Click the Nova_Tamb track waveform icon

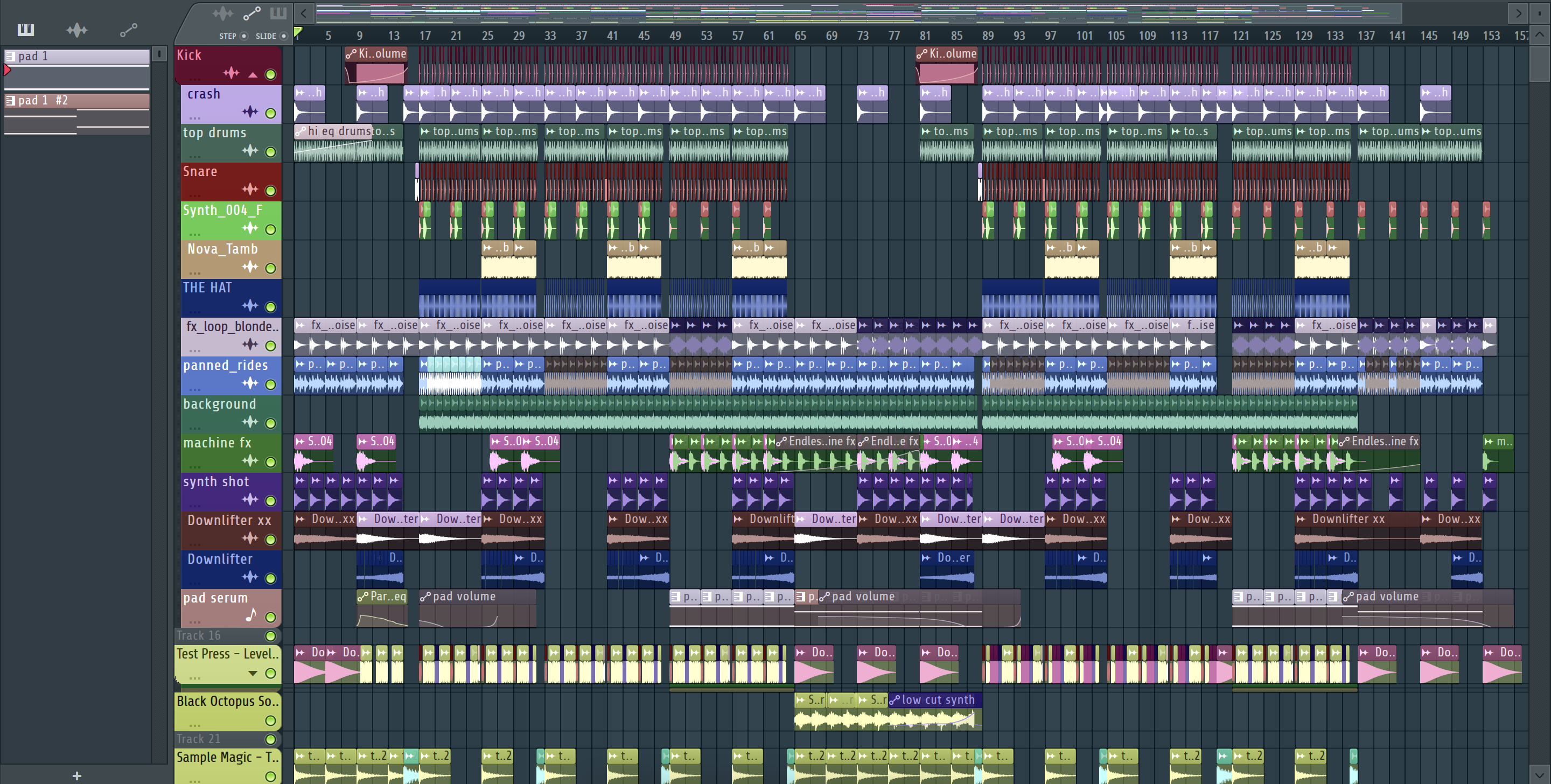[x=250, y=267]
